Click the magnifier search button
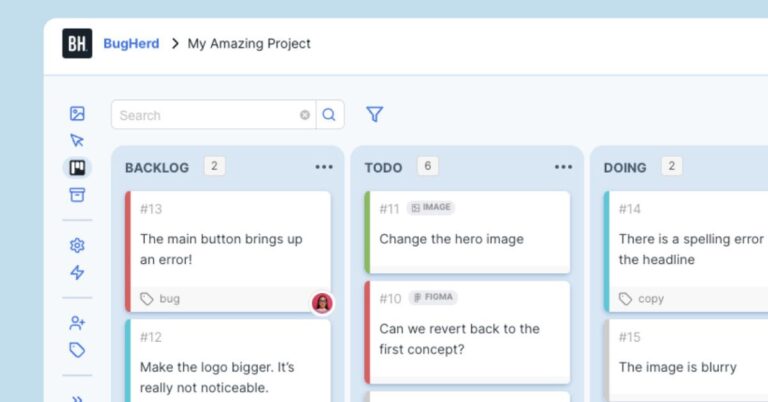 pos(329,115)
